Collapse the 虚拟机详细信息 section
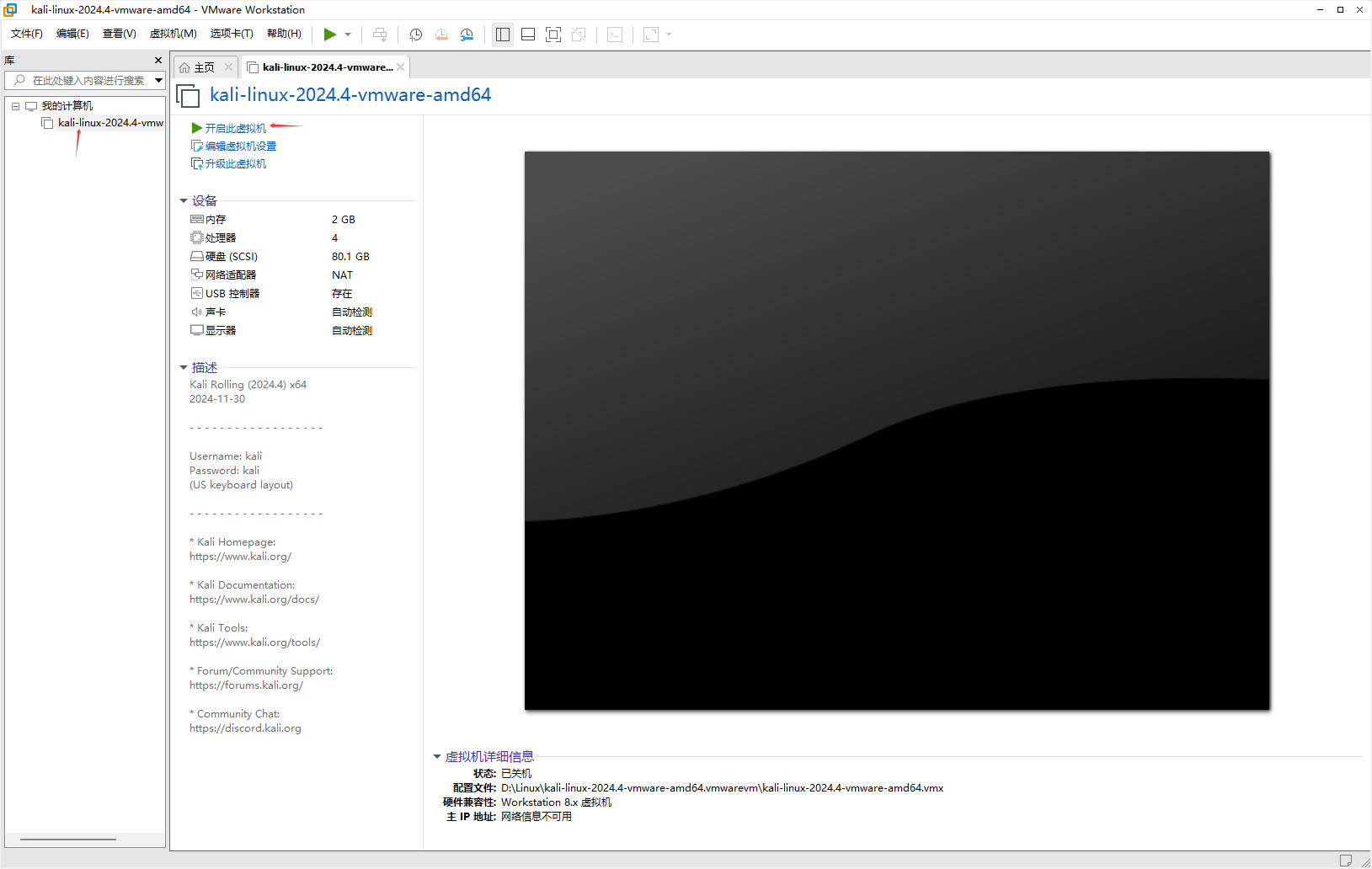 coord(437,756)
